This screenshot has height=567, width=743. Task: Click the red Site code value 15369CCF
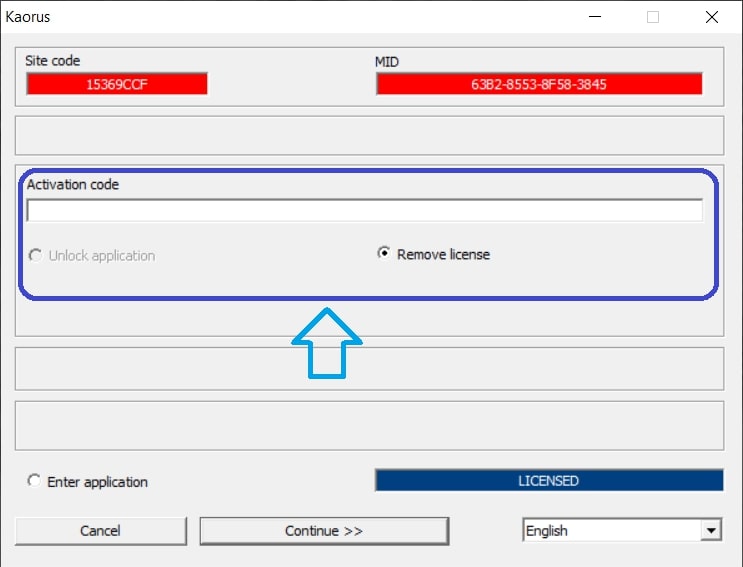[x=117, y=84]
